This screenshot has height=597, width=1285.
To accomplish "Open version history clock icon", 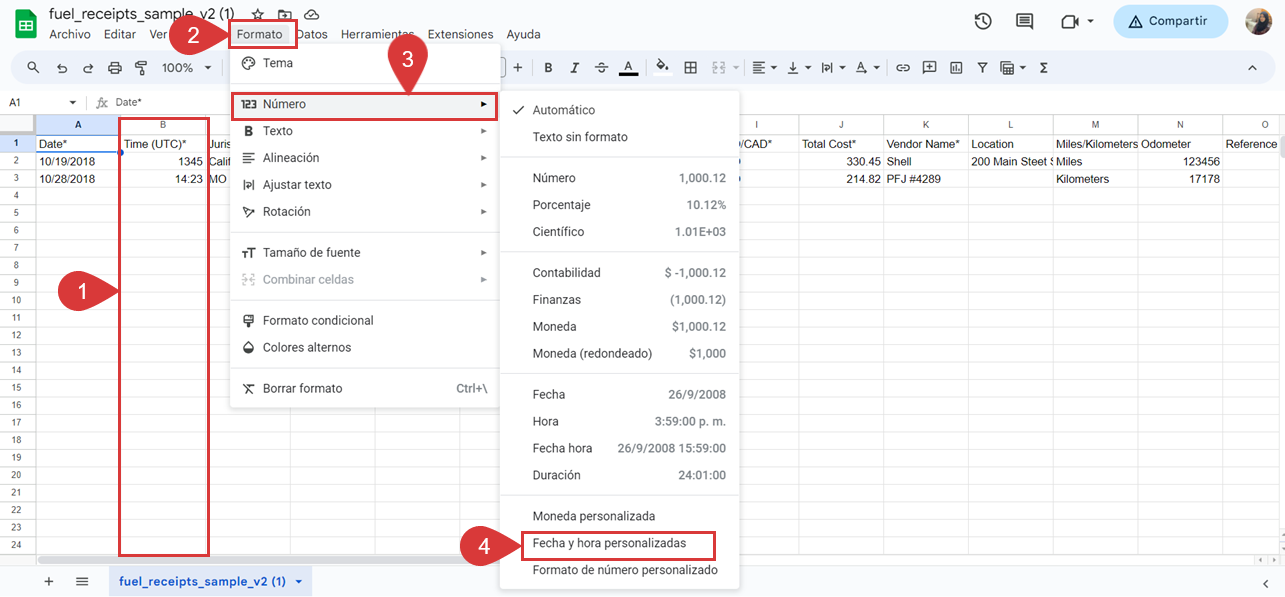I will click(983, 21).
